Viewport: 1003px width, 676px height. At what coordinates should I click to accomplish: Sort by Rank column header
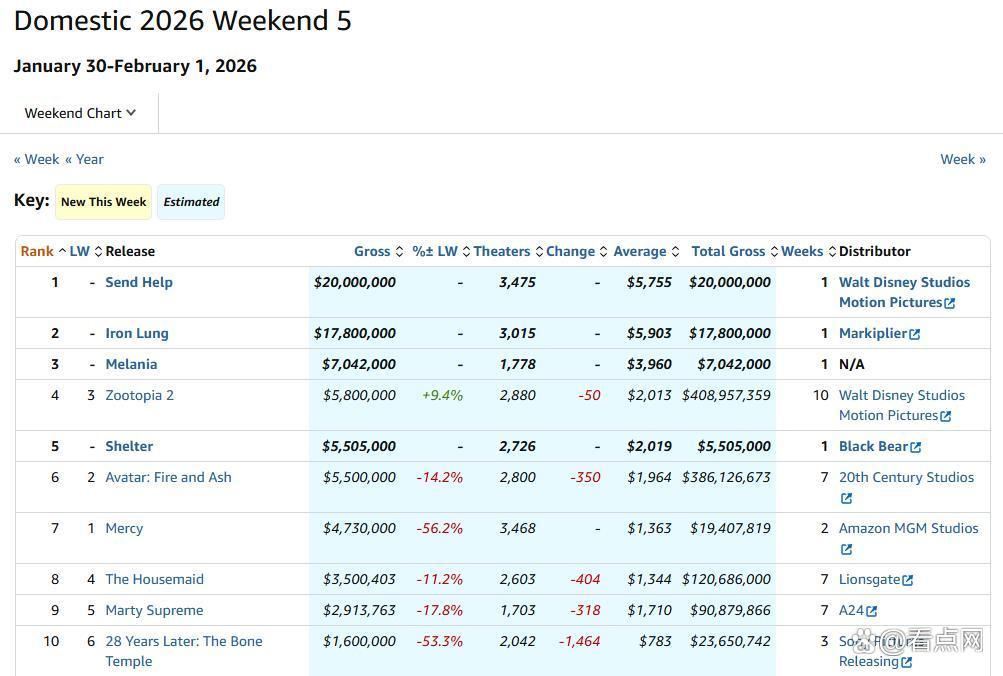point(37,251)
